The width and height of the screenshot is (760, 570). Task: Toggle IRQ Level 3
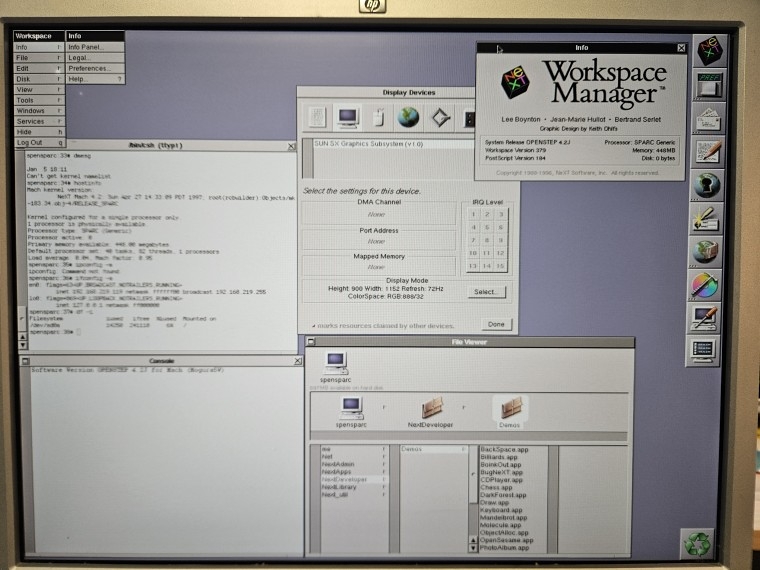pos(501,214)
